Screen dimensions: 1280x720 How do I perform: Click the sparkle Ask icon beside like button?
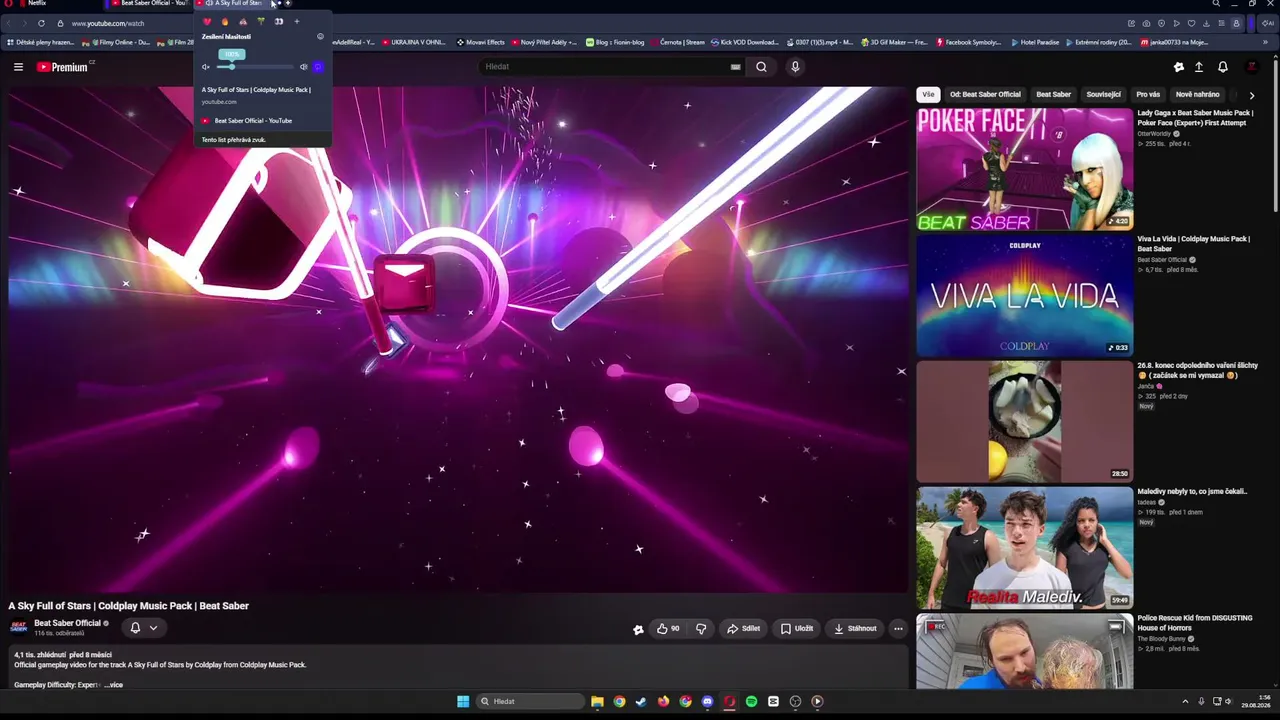point(638,629)
